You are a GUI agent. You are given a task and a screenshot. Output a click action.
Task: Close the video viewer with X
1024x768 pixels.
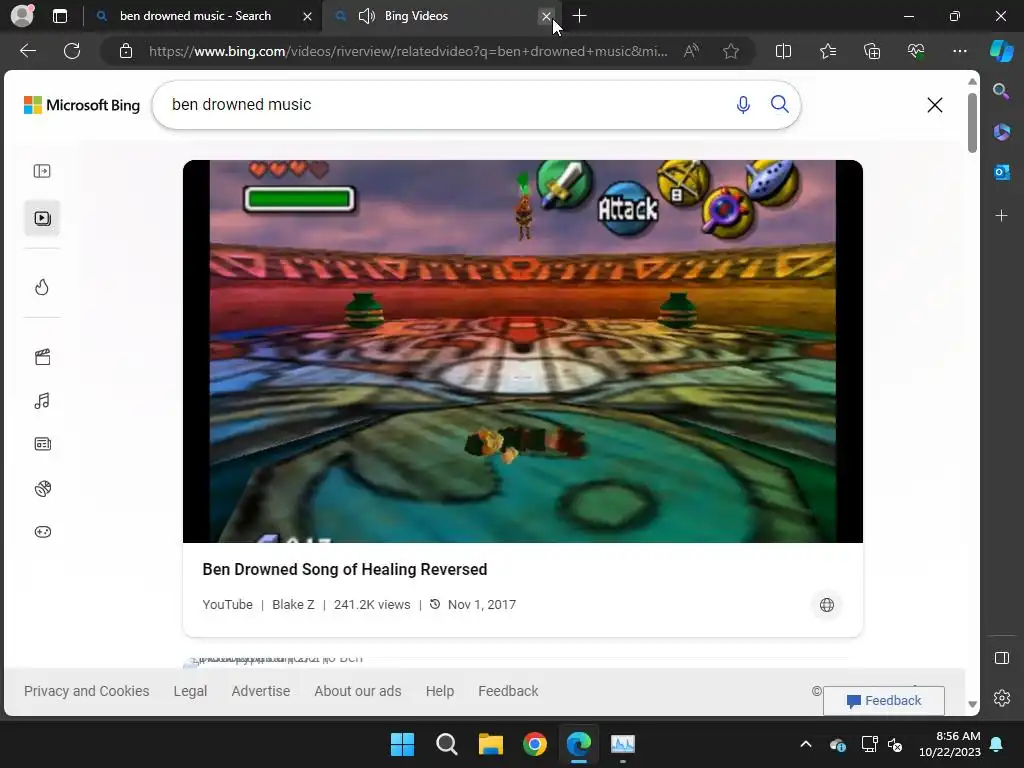(x=935, y=105)
